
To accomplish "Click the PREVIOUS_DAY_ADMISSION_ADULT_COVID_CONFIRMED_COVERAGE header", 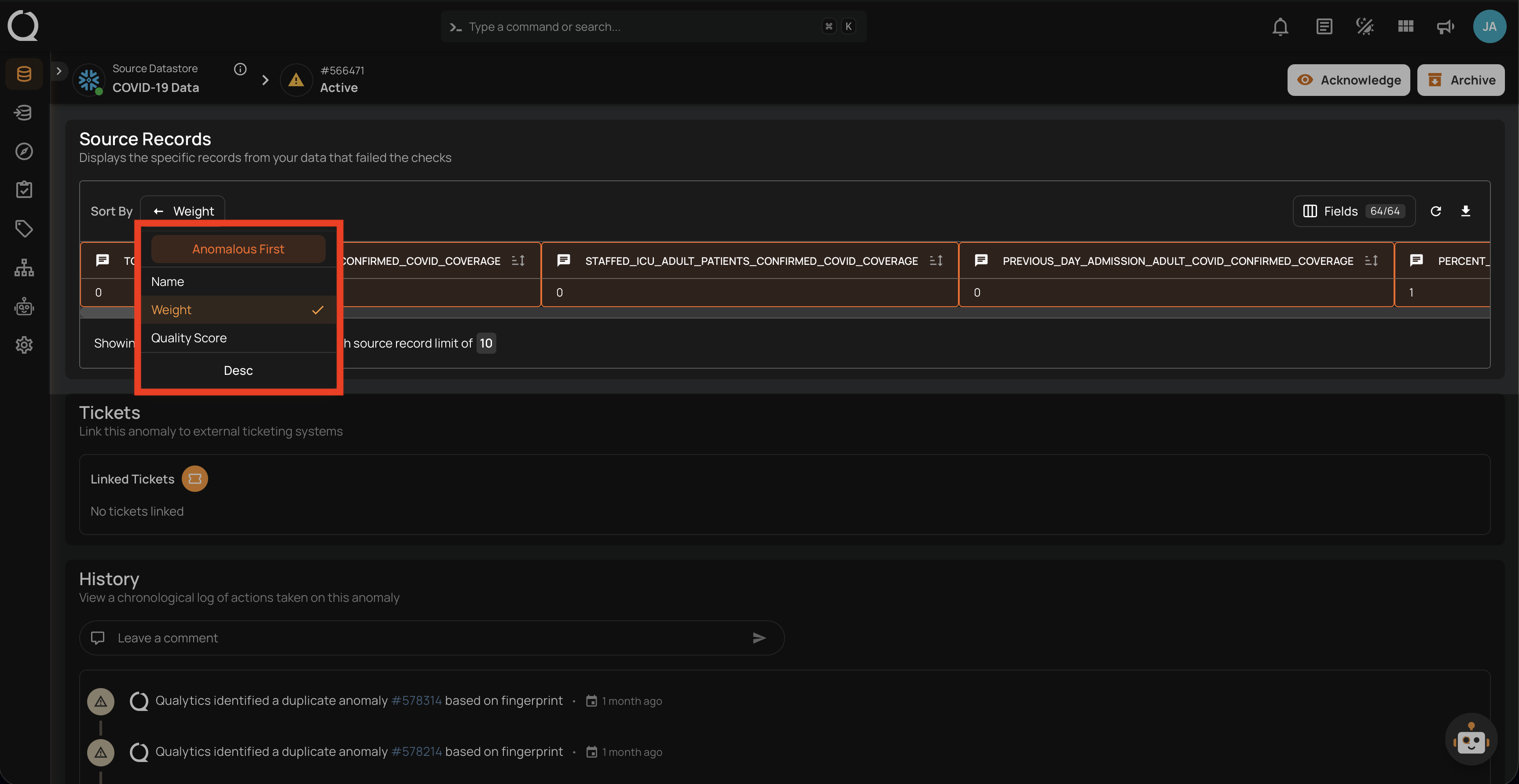I will click(x=1178, y=260).
